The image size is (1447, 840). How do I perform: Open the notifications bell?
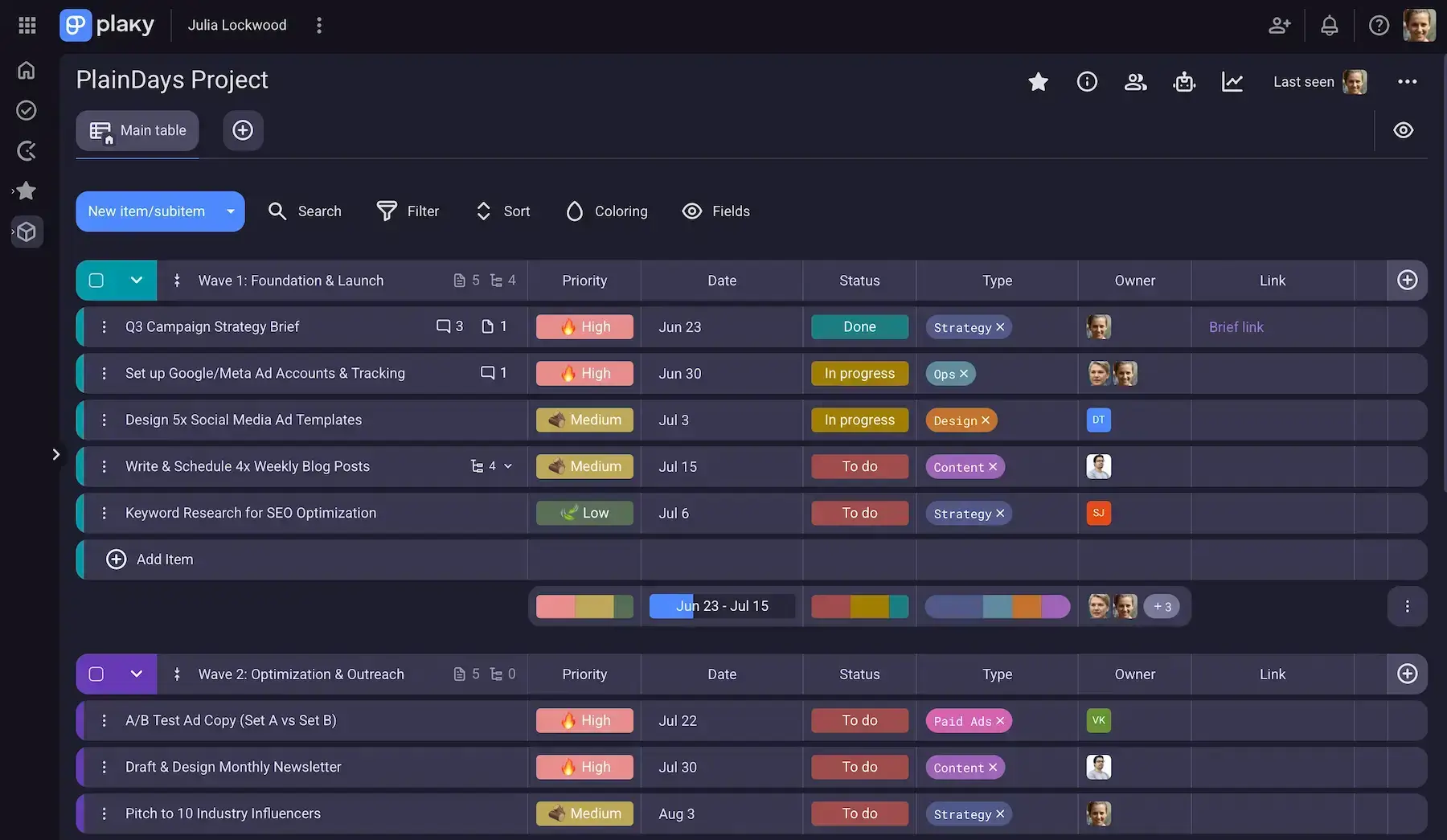[x=1330, y=26]
